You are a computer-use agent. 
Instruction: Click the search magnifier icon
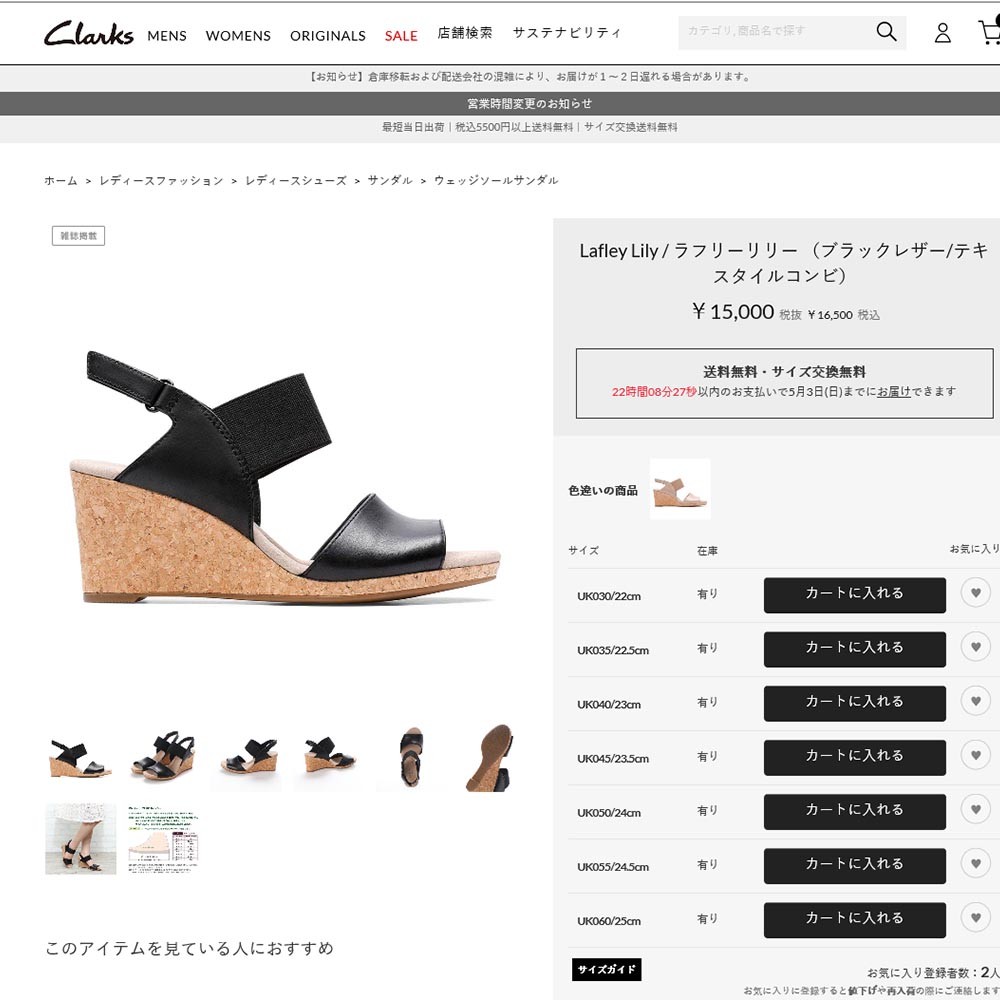[x=886, y=31]
